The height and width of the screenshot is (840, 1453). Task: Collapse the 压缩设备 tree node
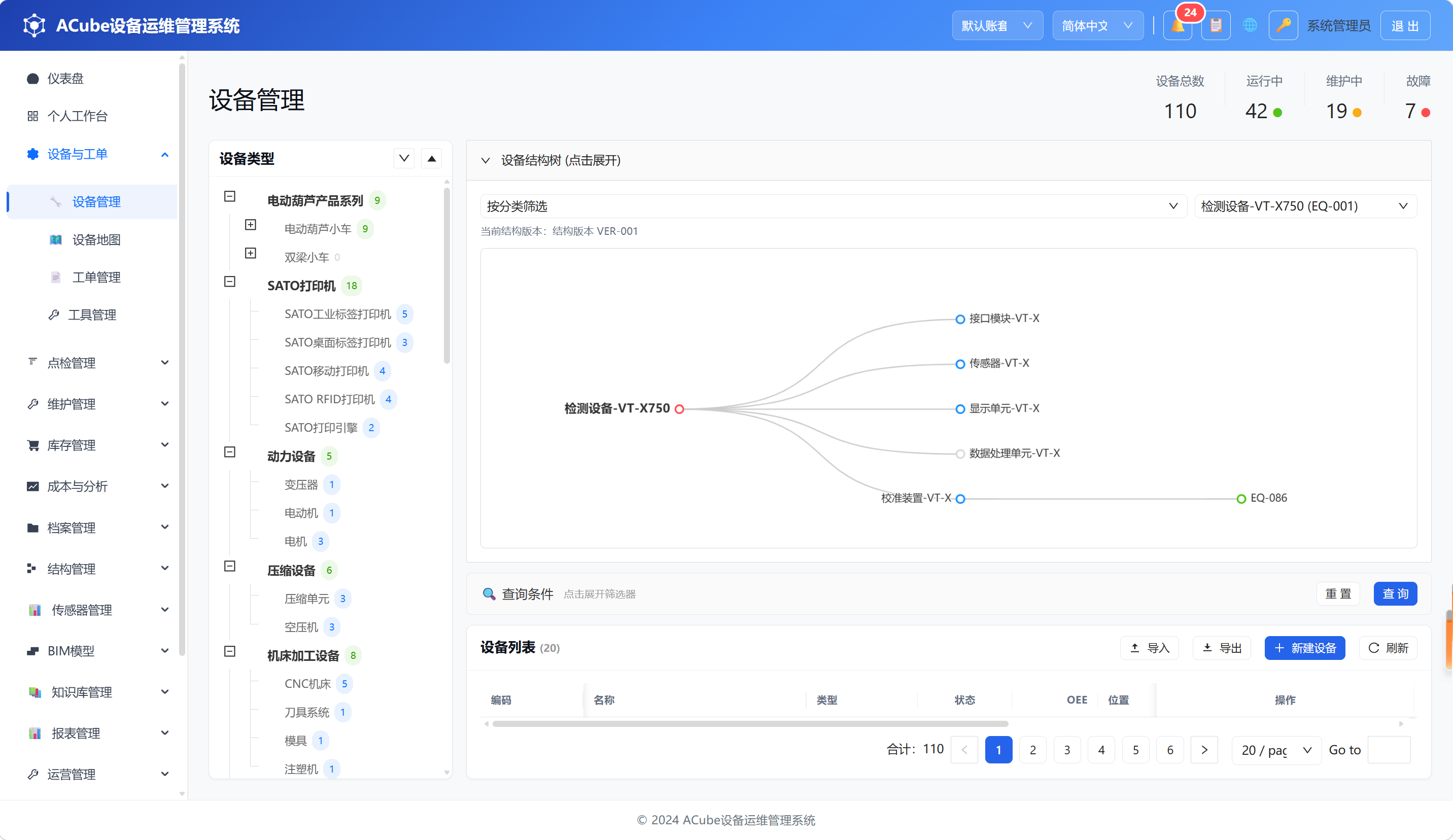[x=229, y=566]
